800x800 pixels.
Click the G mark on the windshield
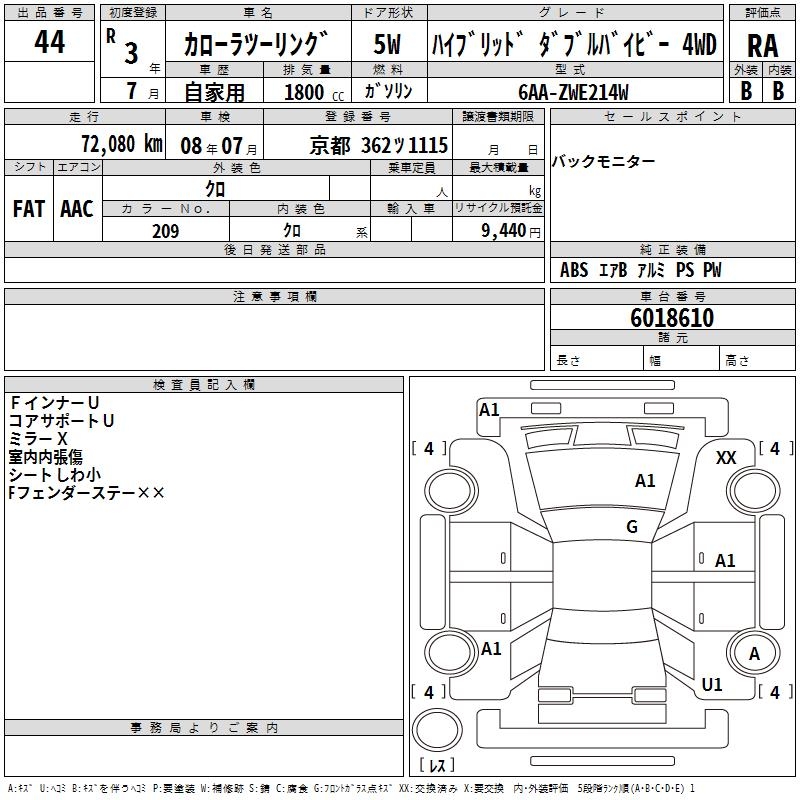pos(632,527)
